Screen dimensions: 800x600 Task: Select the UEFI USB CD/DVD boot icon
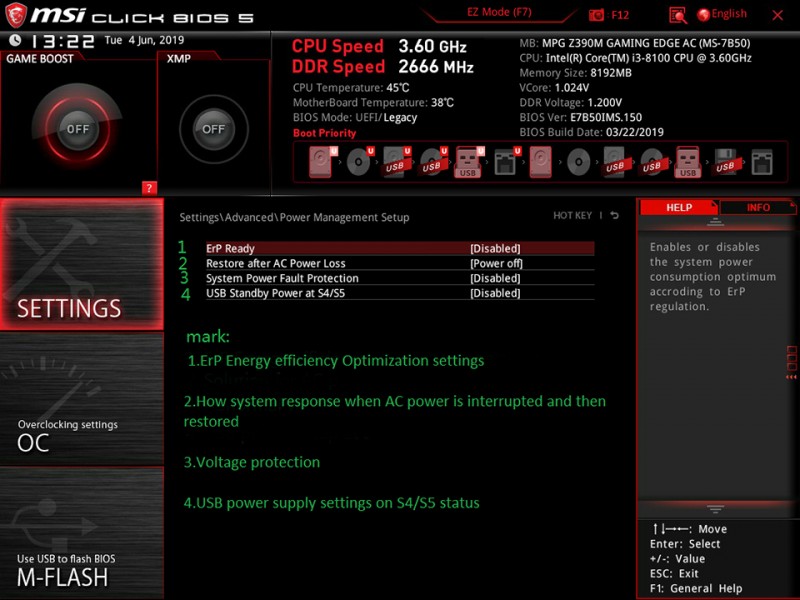433,162
